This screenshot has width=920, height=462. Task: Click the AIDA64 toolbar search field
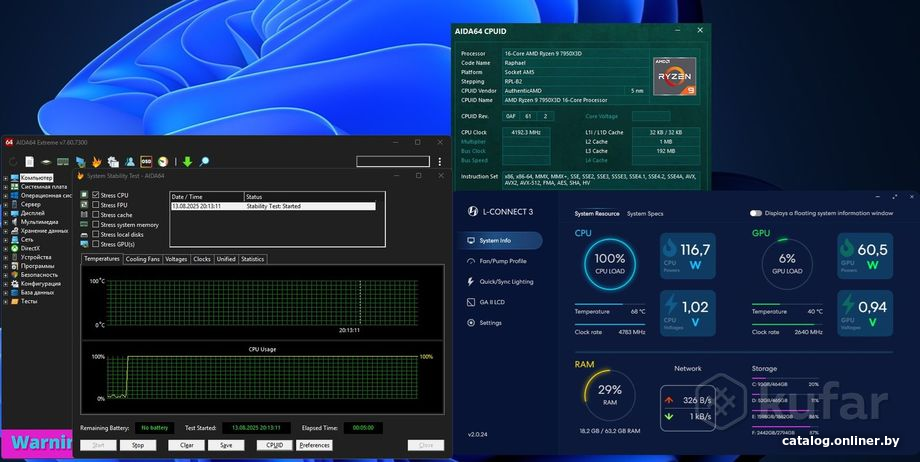click(392, 161)
